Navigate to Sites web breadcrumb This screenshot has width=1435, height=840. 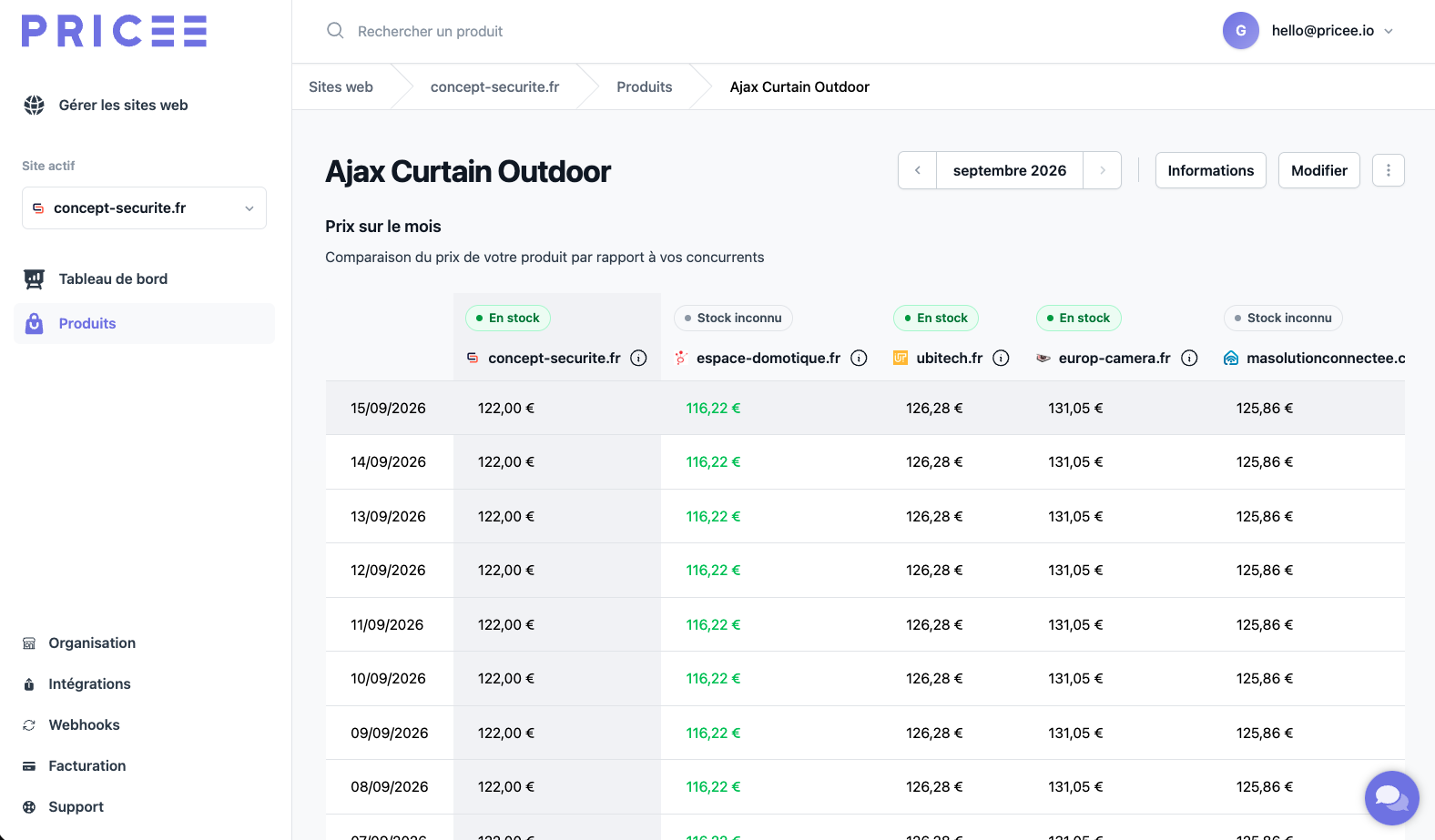[341, 86]
